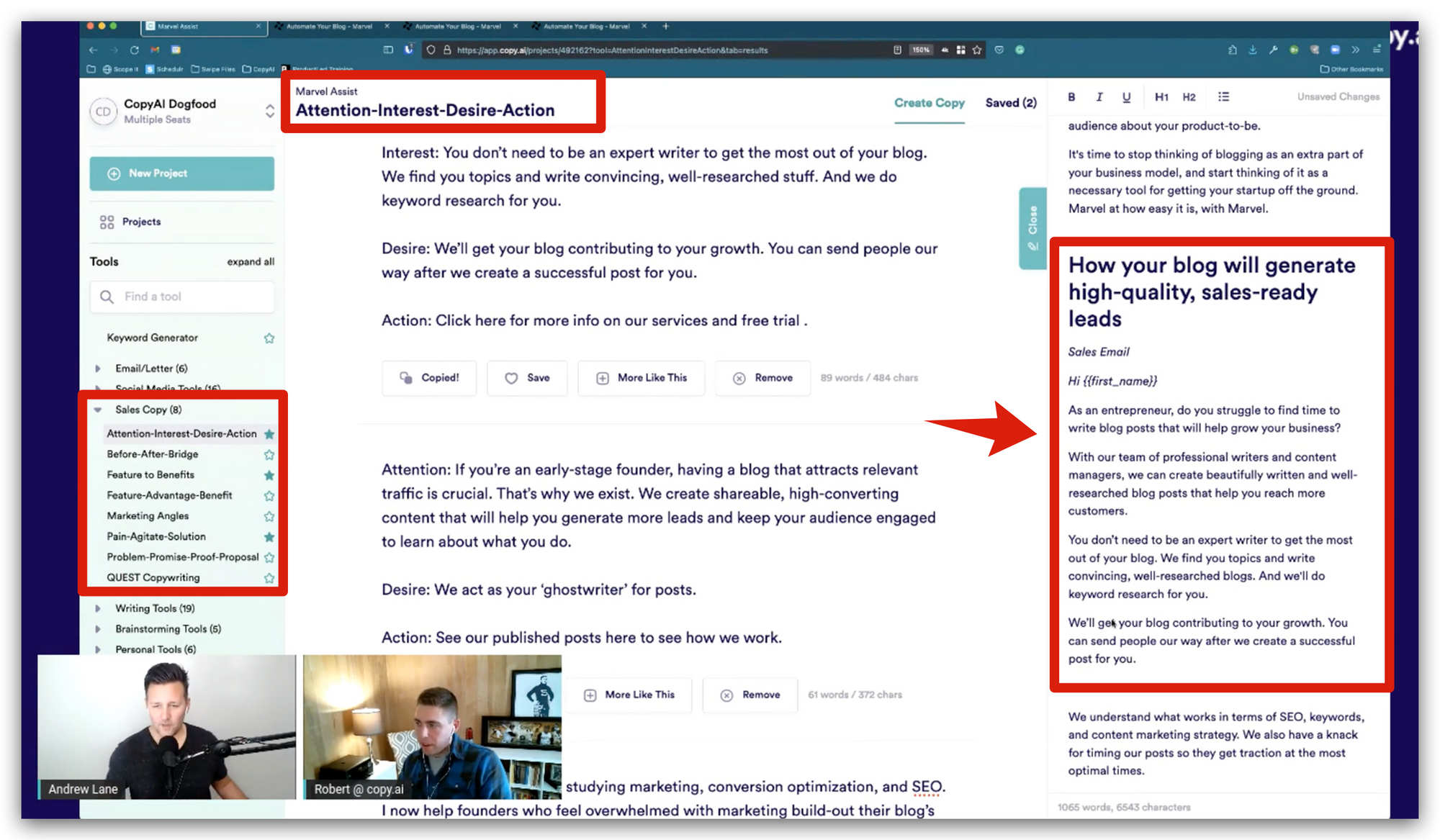Select the Marketing Angles tool

coord(148,516)
